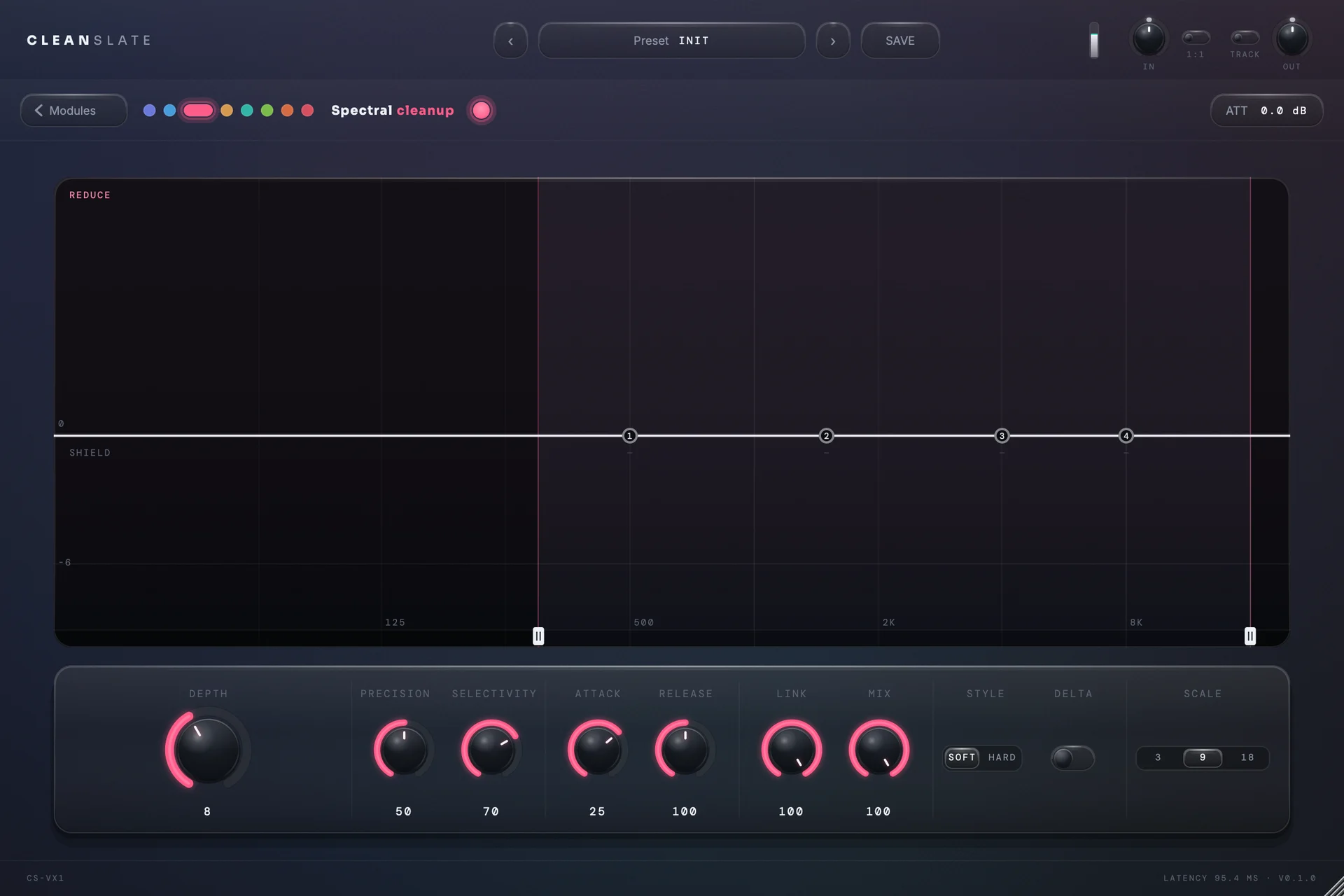Grab the window resize corner grip
The height and width of the screenshot is (896, 1344).
pyautogui.click(x=1333, y=885)
